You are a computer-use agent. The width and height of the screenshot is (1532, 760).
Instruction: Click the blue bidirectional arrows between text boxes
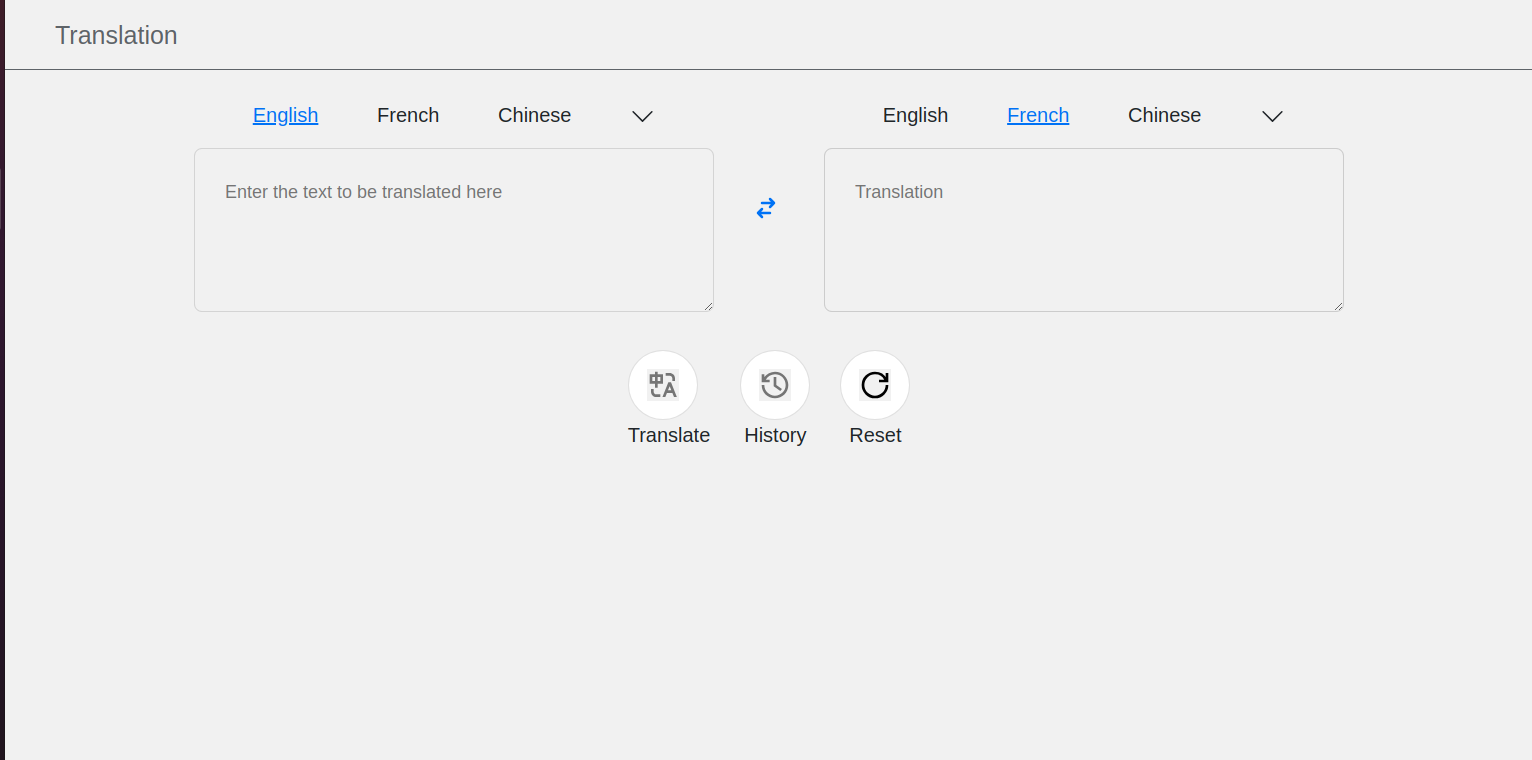click(766, 208)
